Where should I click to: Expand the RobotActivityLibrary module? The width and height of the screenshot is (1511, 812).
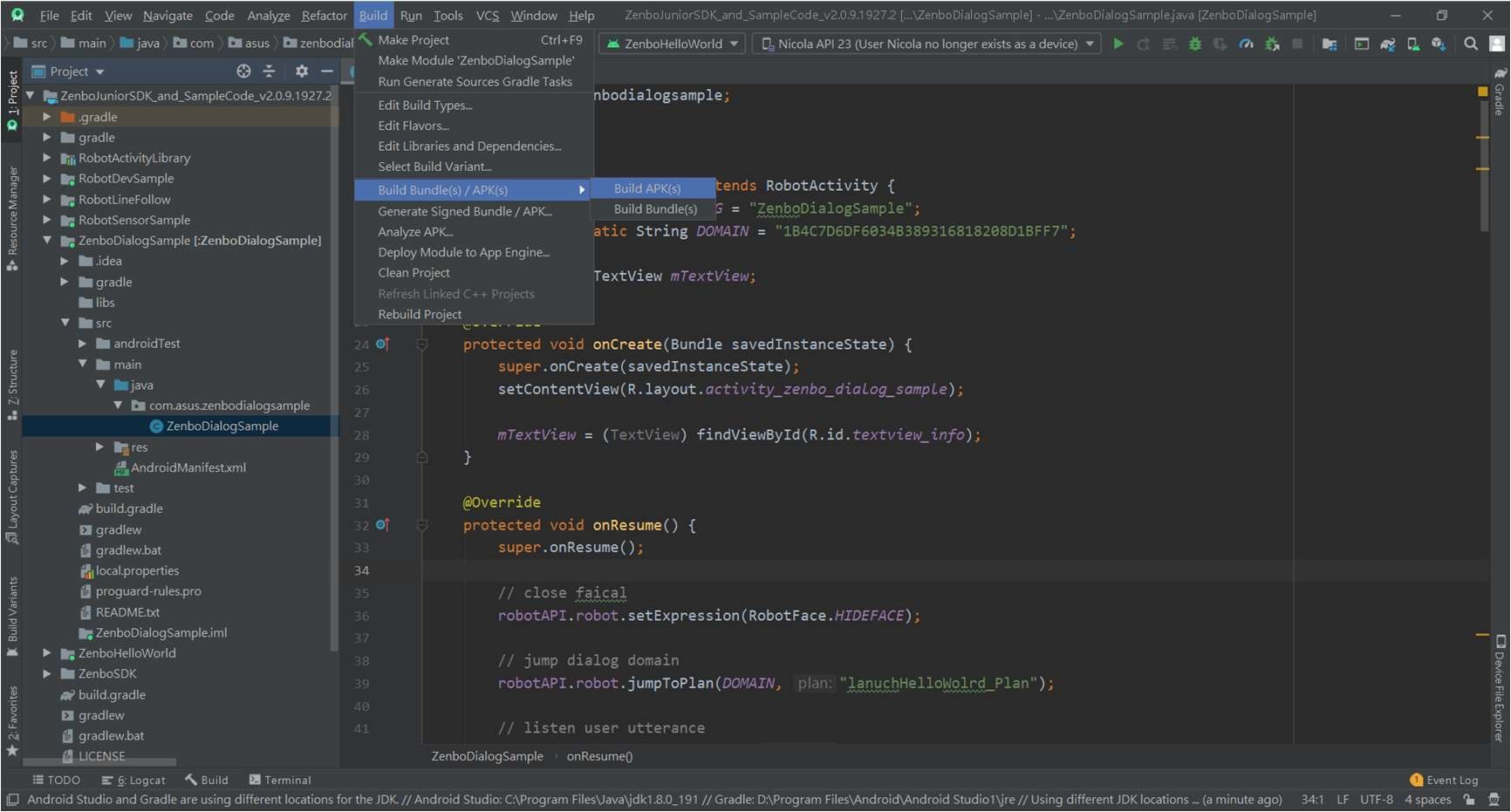tap(47, 158)
